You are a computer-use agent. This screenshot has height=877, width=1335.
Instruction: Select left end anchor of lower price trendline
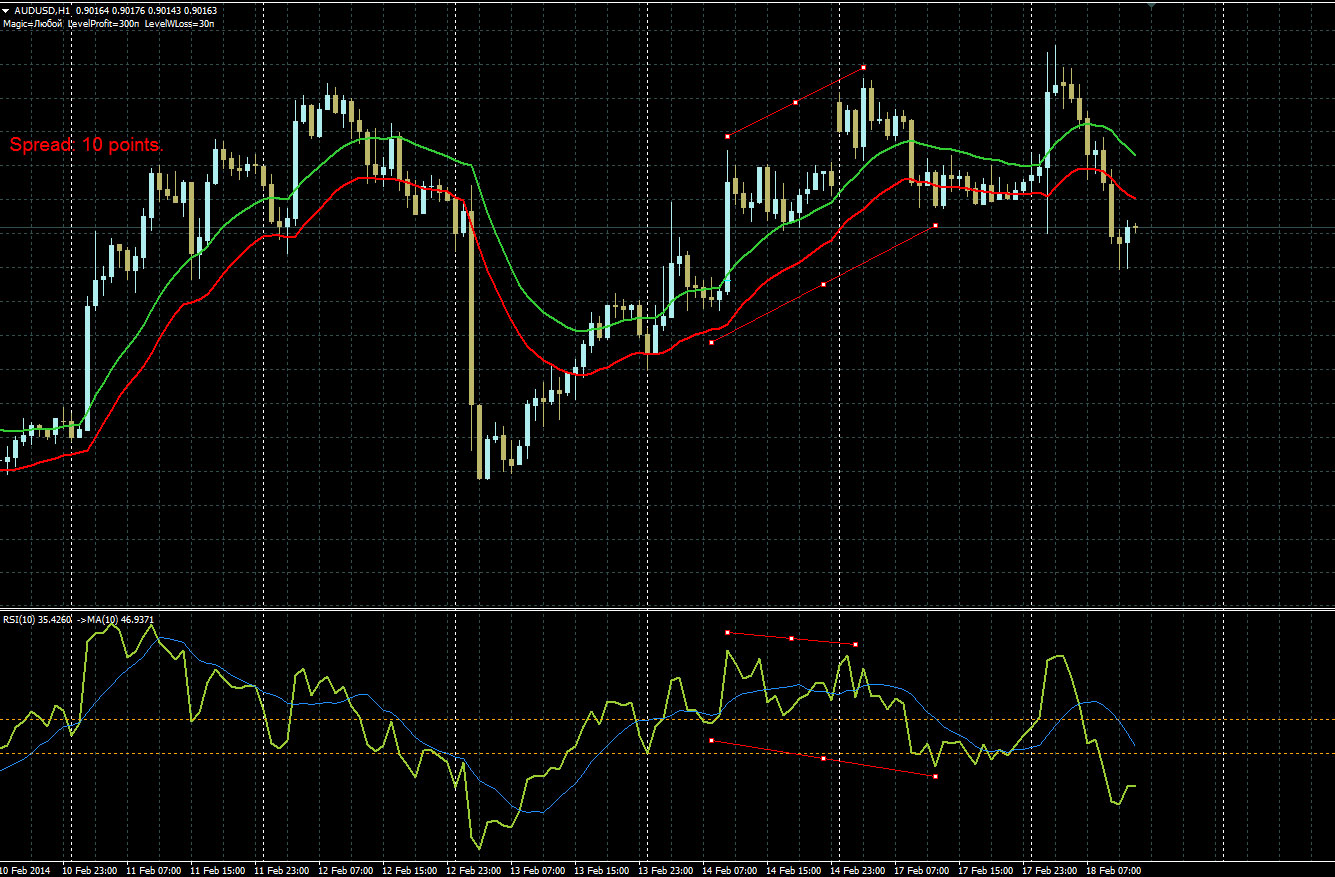pyautogui.click(x=711, y=342)
